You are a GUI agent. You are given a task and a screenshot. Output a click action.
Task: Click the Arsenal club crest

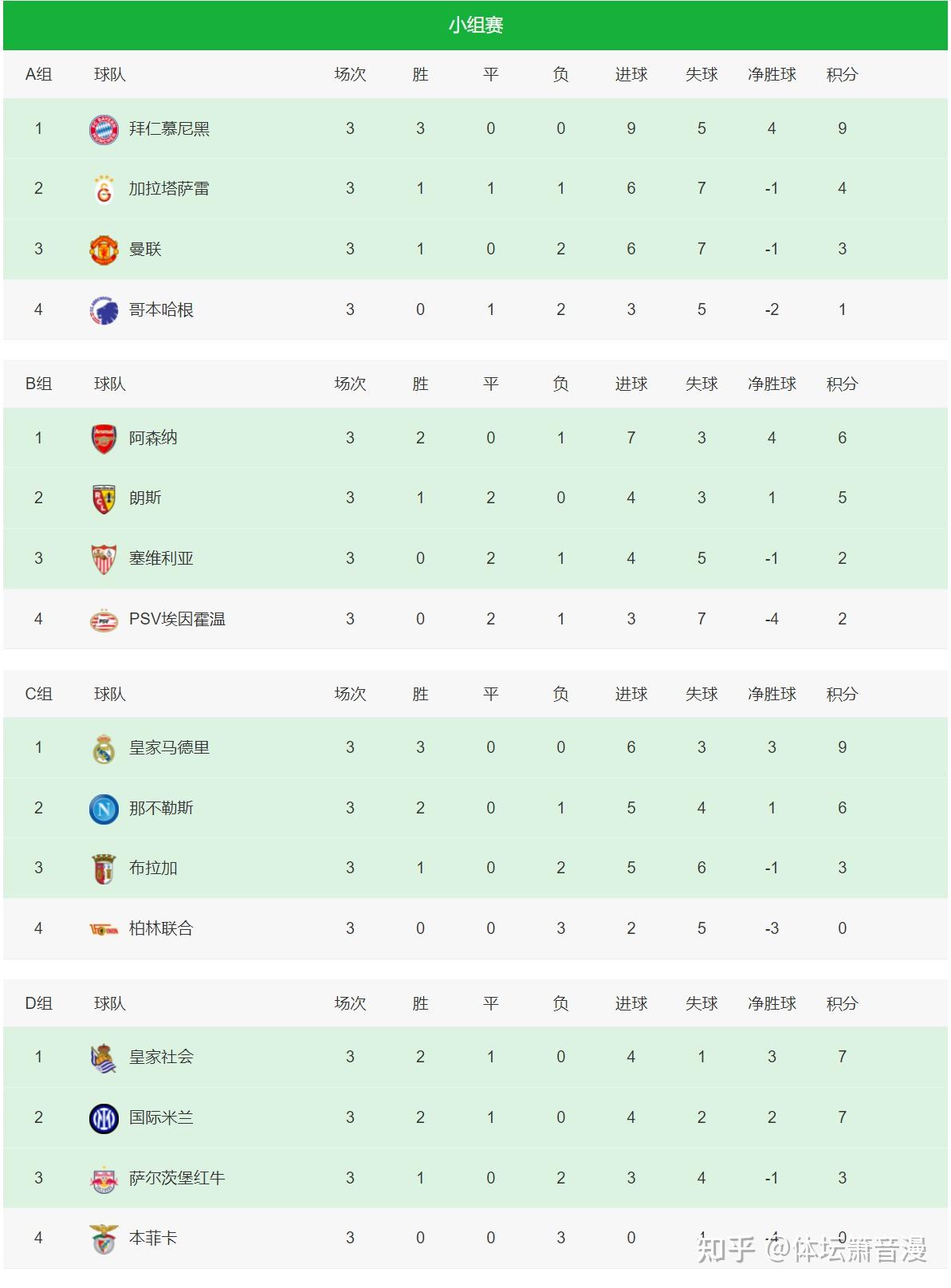(104, 439)
